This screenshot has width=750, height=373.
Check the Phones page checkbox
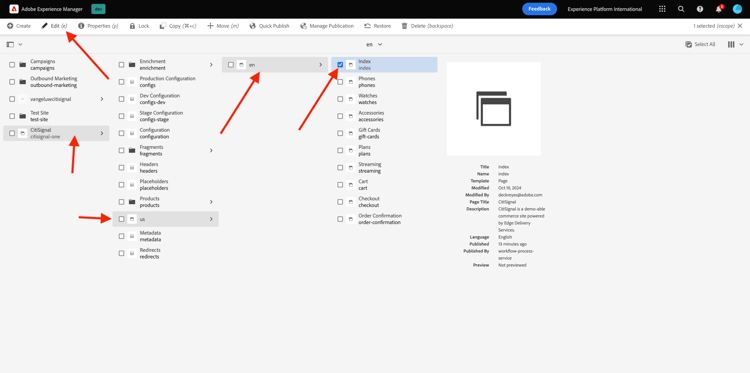(x=340, y=82)
